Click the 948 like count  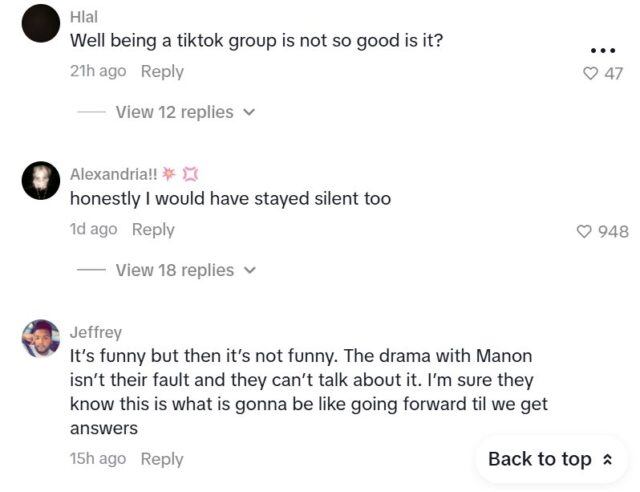tap(613, 231)
